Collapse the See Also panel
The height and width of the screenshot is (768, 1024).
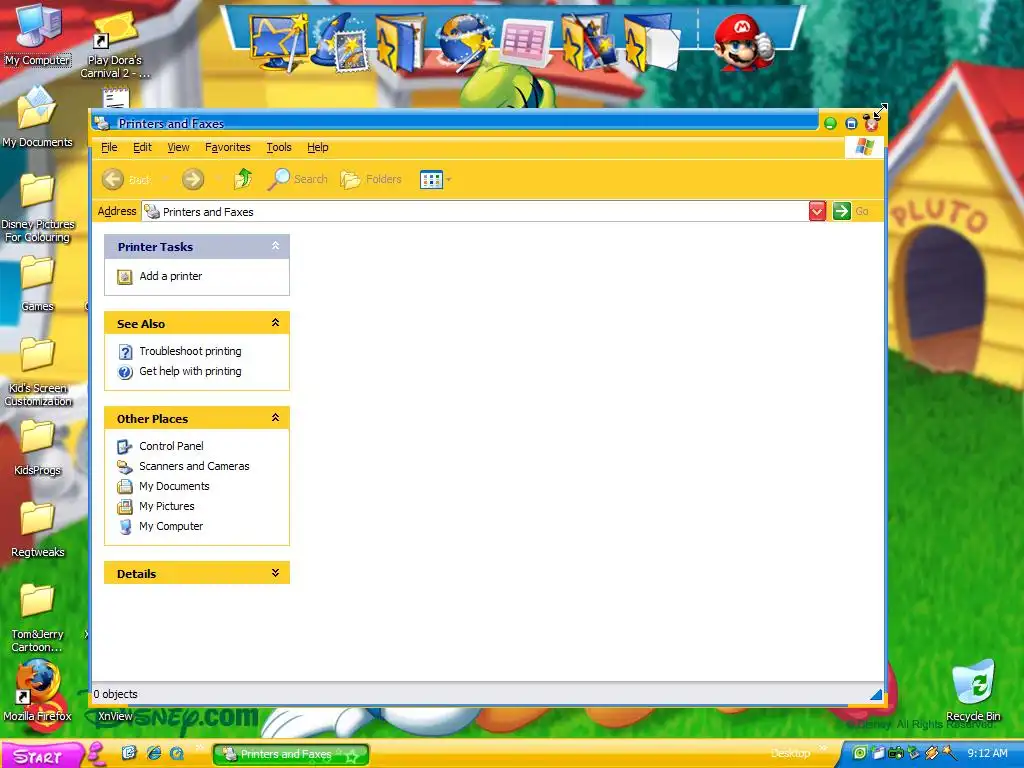(275, 323)
